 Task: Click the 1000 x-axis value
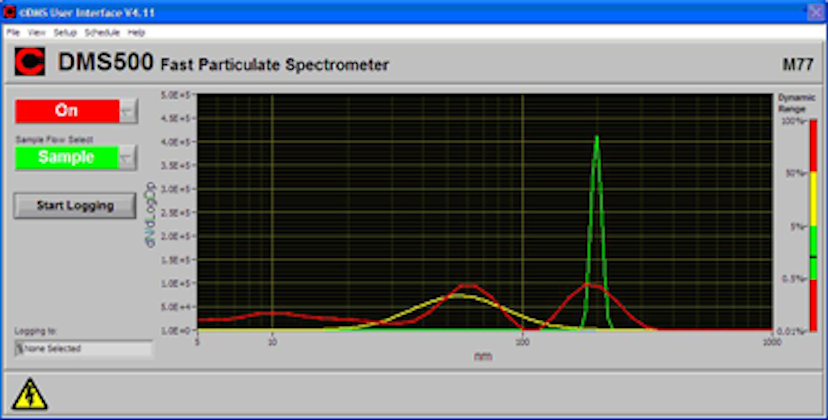(771, 342)
